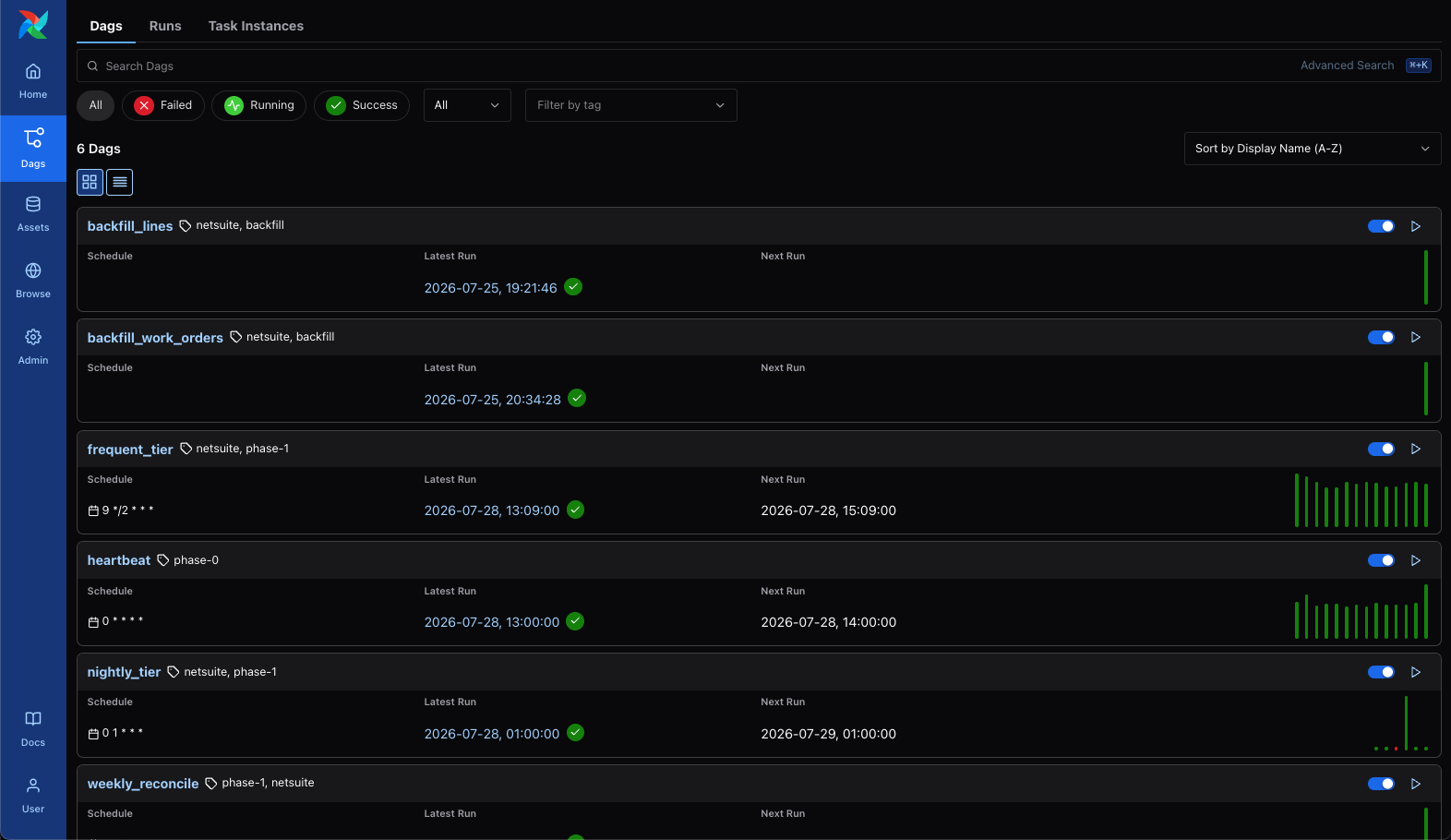Open run 2026-07-25, 19:21:46
The height and width of the screenshot is (840, 1451).
[x=490, y=288]
